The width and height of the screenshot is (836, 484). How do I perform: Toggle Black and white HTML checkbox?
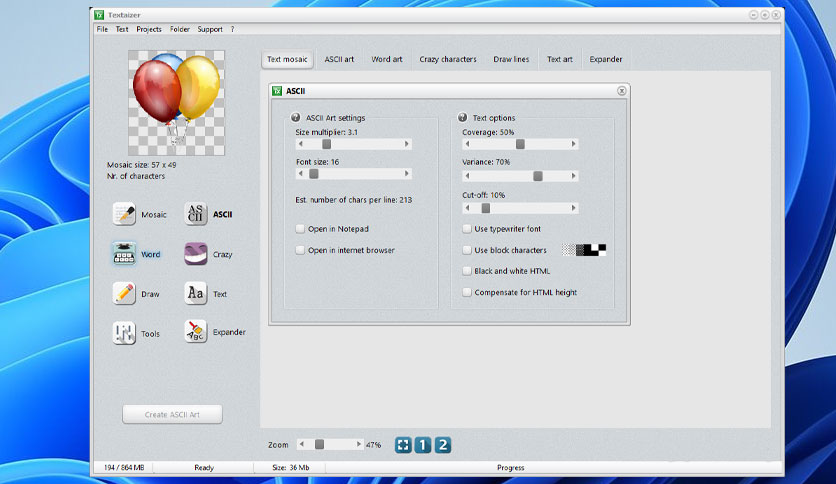(x=467, y=271)
